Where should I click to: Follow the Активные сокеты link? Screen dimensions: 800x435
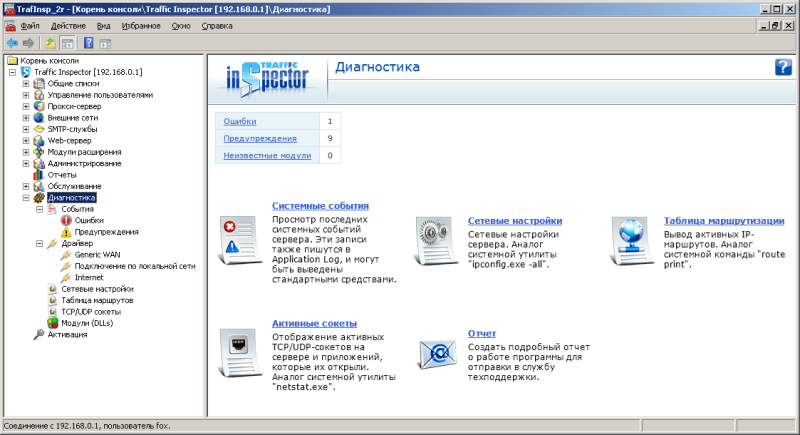[314, 323]
